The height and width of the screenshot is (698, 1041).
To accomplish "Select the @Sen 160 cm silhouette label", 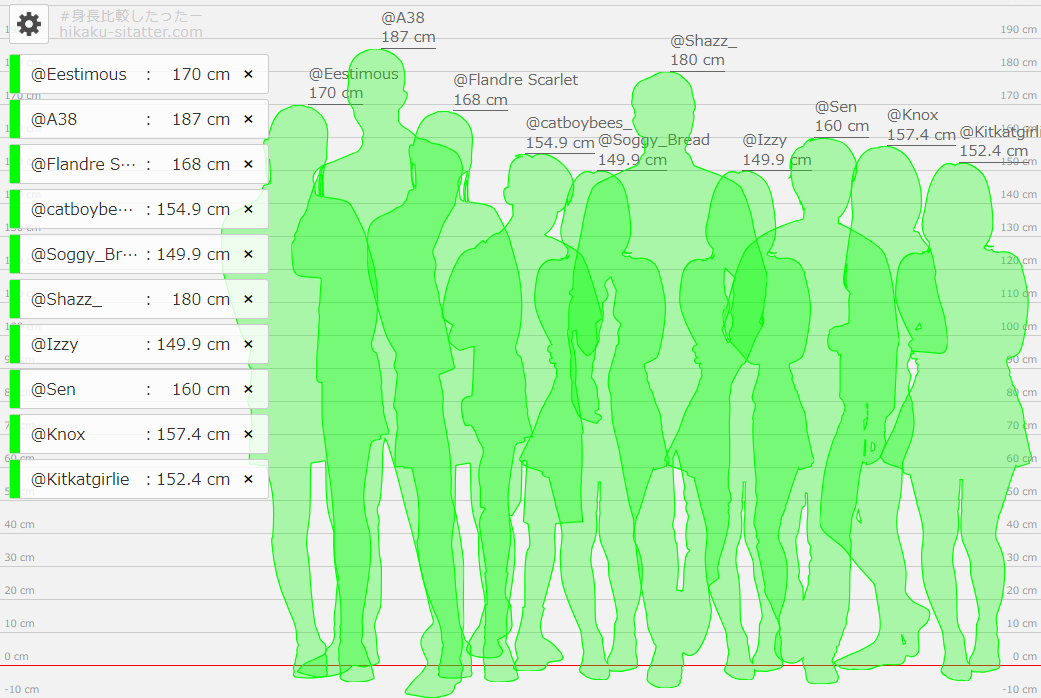I will [842, 116].
